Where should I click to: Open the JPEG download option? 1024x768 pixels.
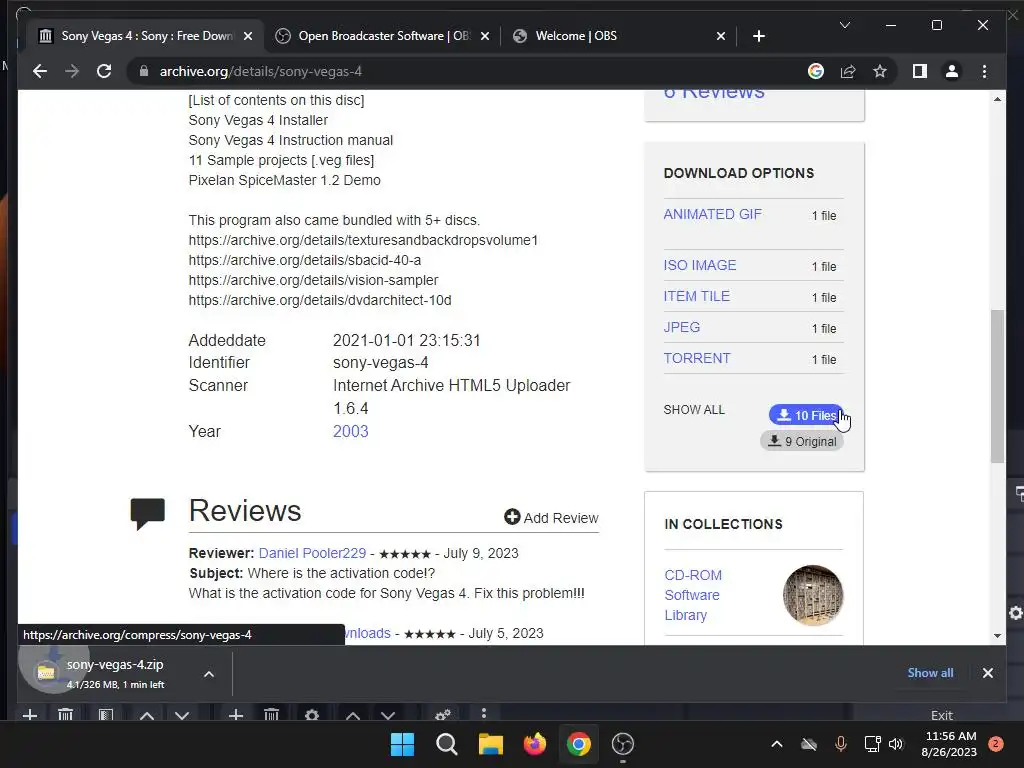(682, 327)
